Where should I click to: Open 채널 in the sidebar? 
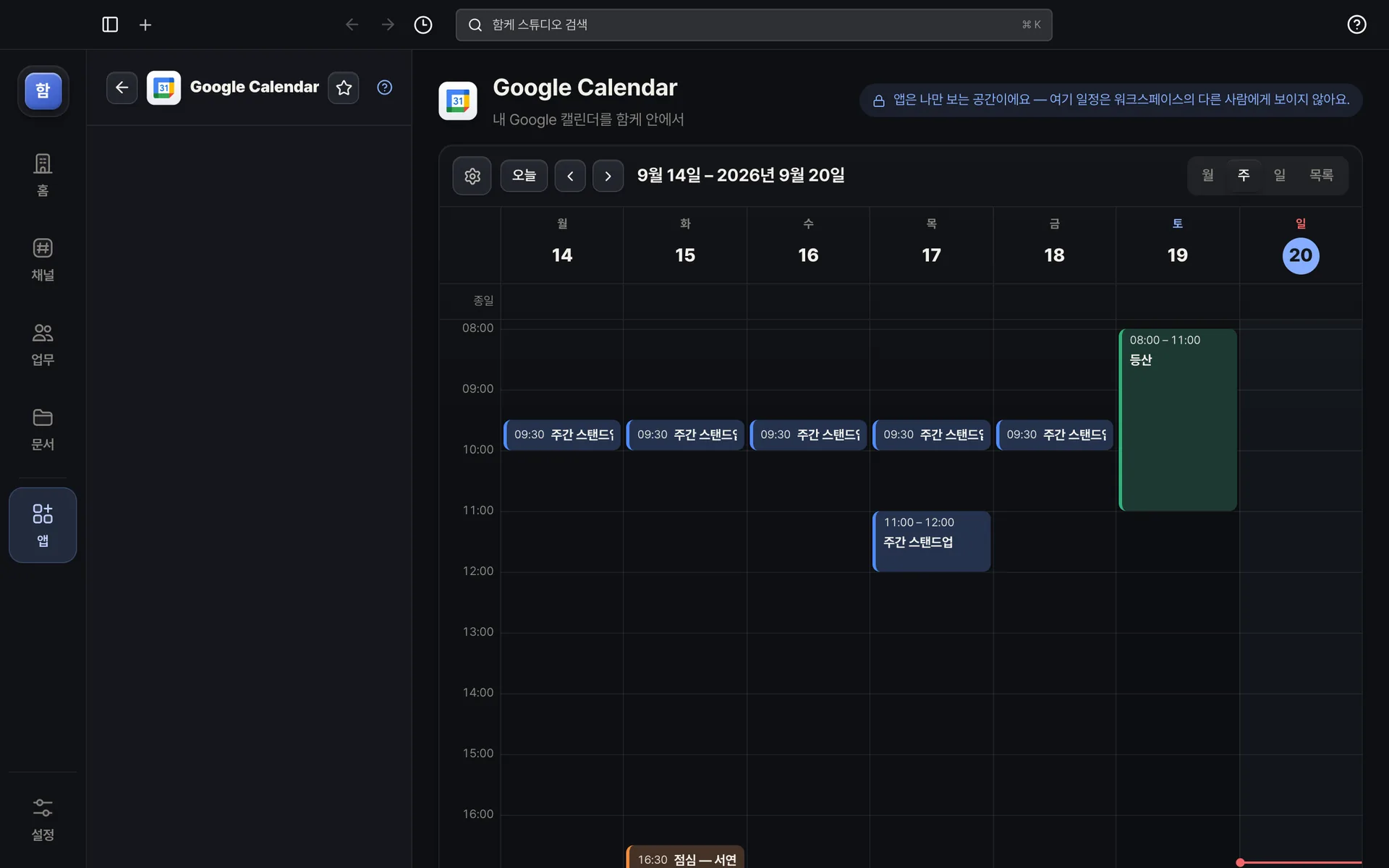click(43, 260)
